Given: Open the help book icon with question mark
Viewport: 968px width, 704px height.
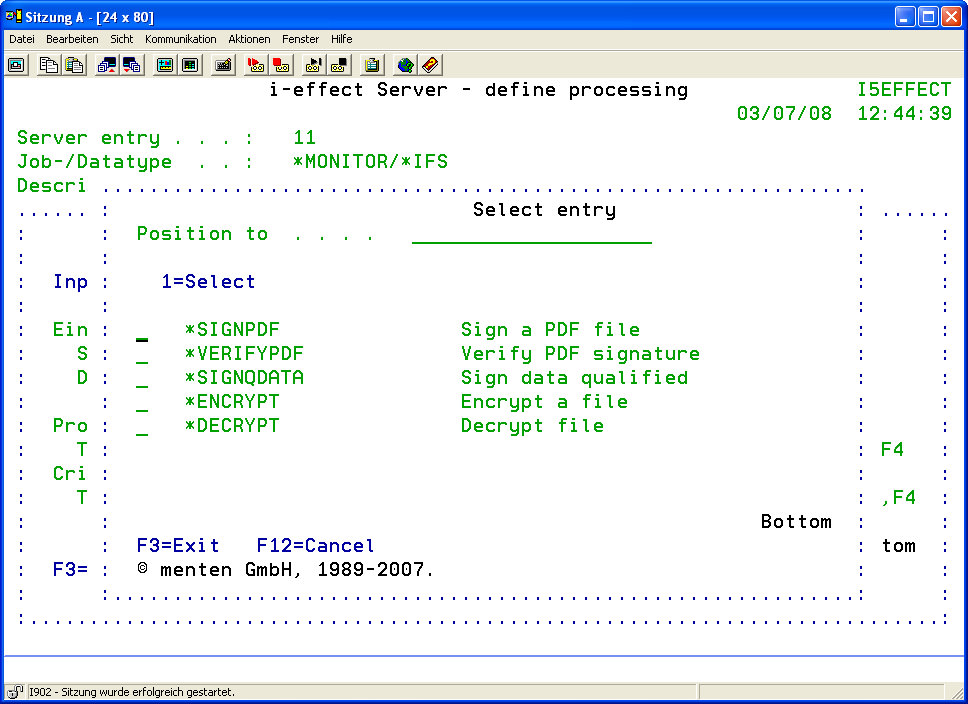Looking at the screenshot, I should click(x=430, y=65).
